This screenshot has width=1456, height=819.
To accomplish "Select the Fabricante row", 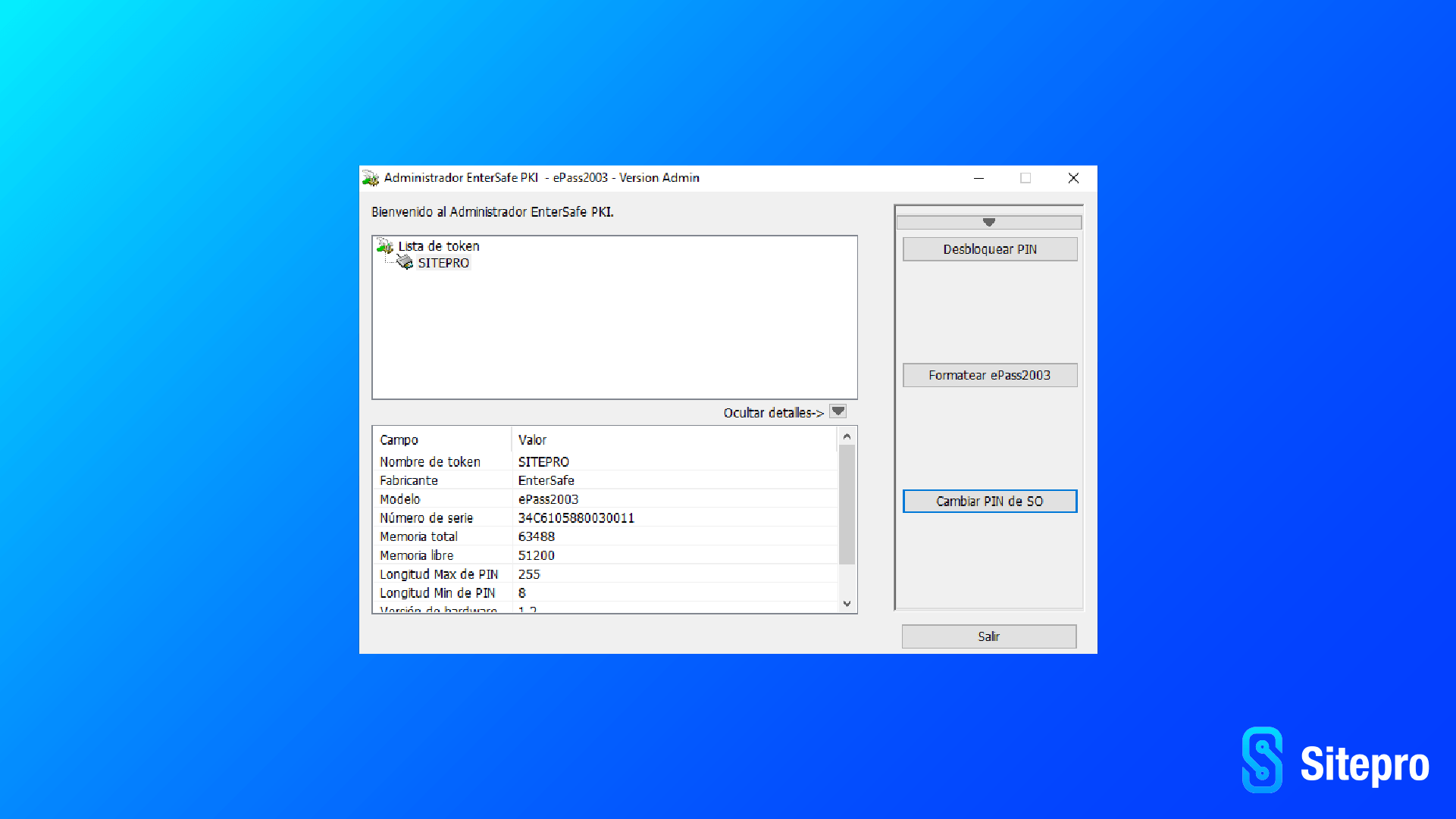I will point(605,480).
